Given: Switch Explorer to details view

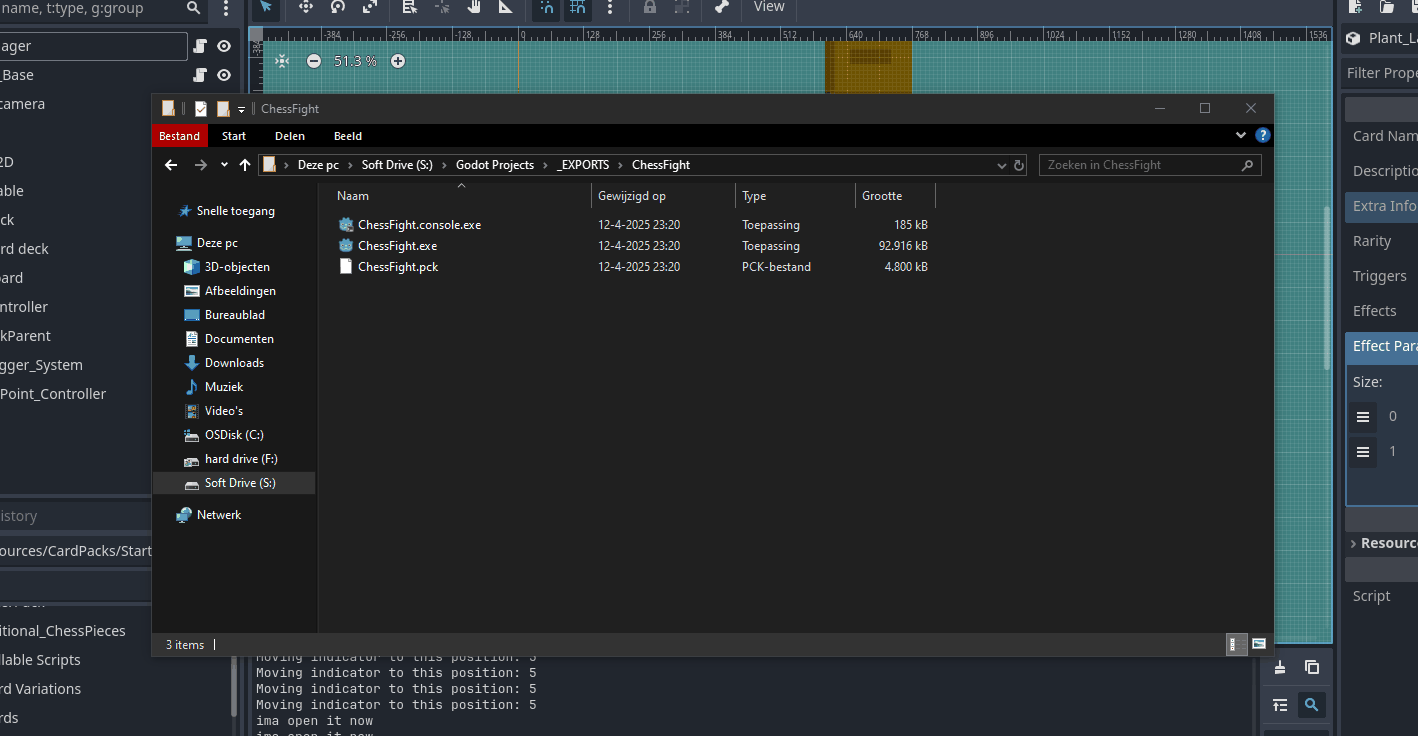Looking at the screenshot, I should 1235,644.
